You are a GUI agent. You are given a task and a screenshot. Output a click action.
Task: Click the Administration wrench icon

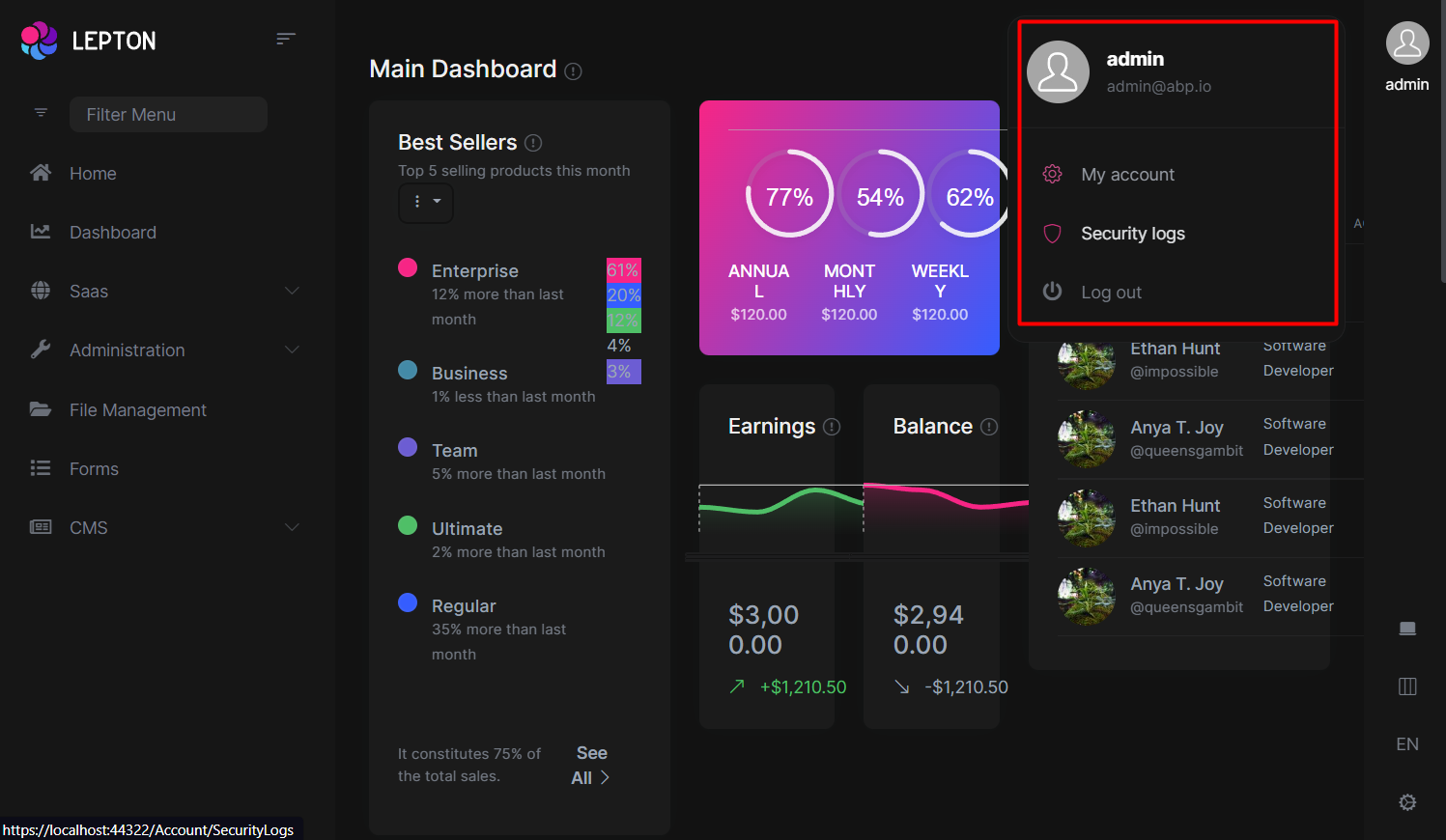(41, 350)
